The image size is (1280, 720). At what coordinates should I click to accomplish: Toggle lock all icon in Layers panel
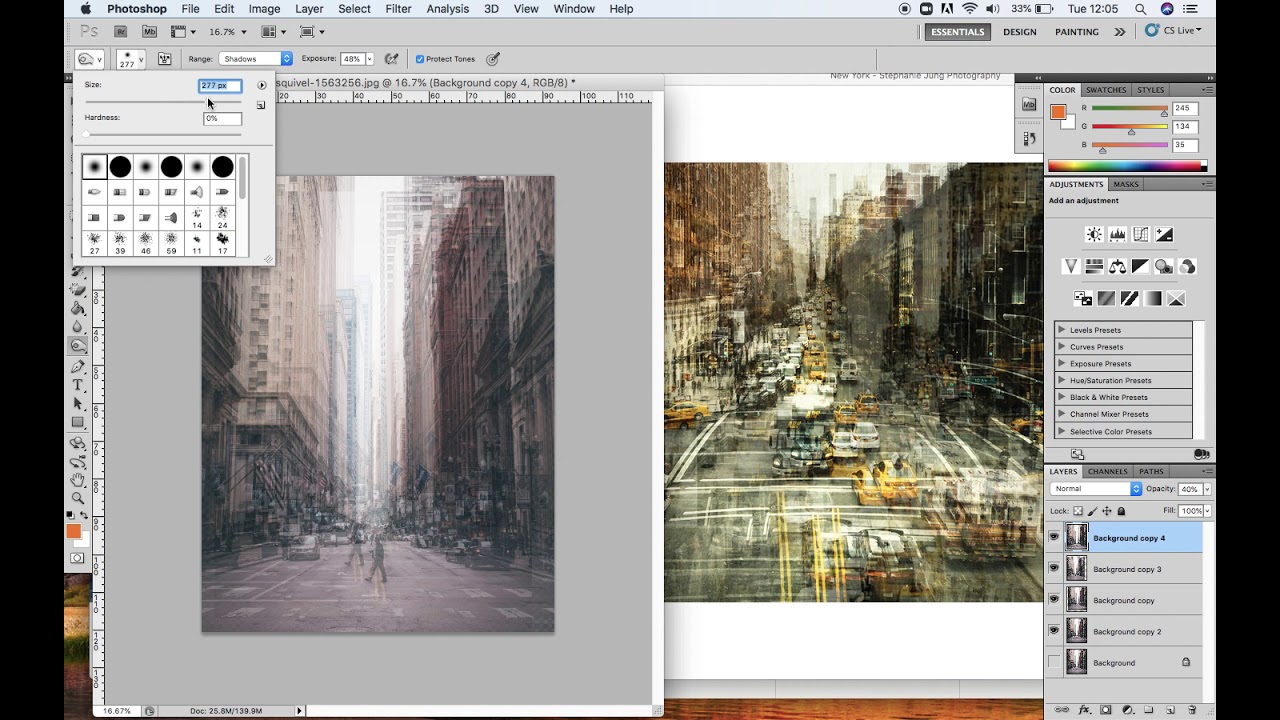[1121, 511]
